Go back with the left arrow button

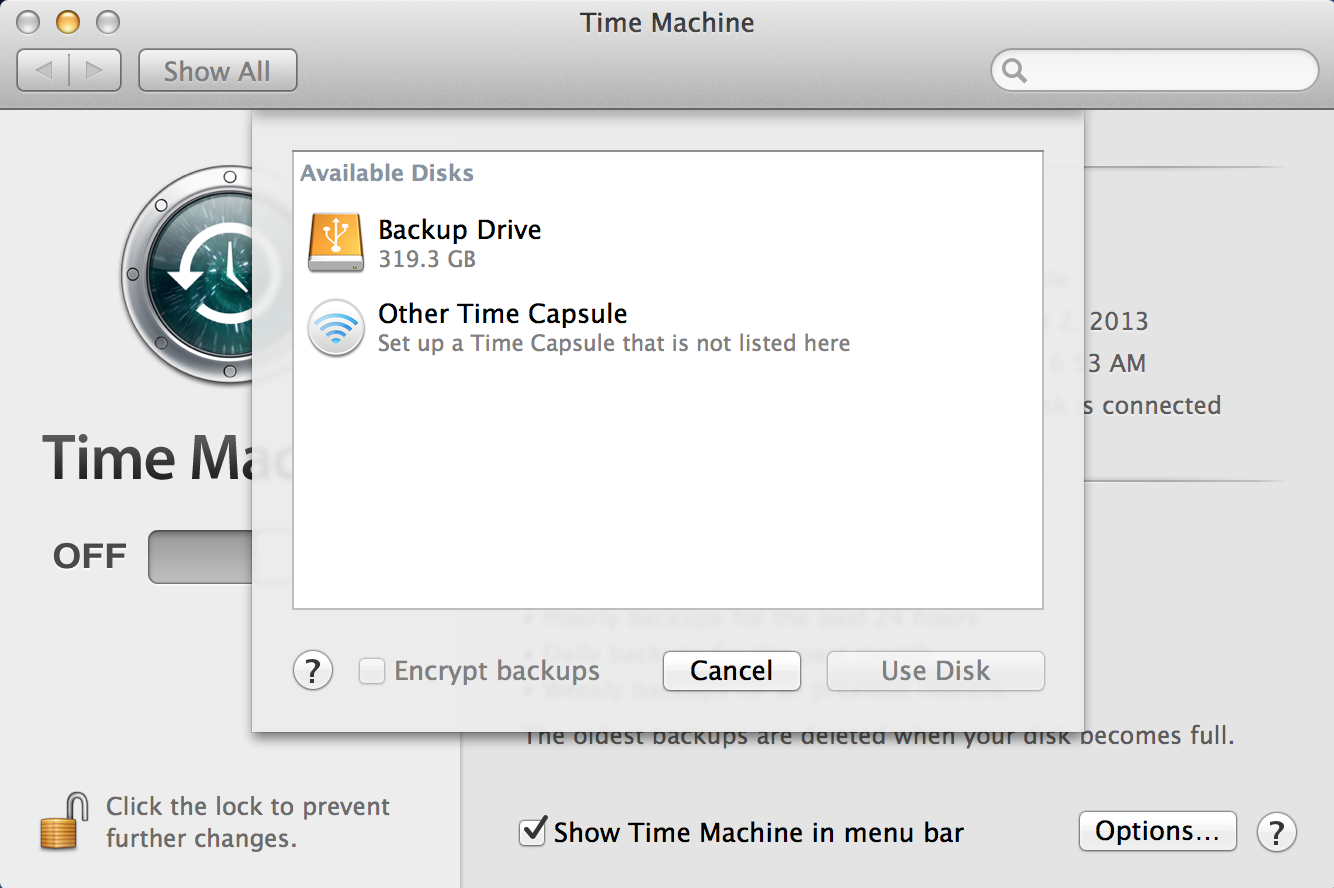44,71
